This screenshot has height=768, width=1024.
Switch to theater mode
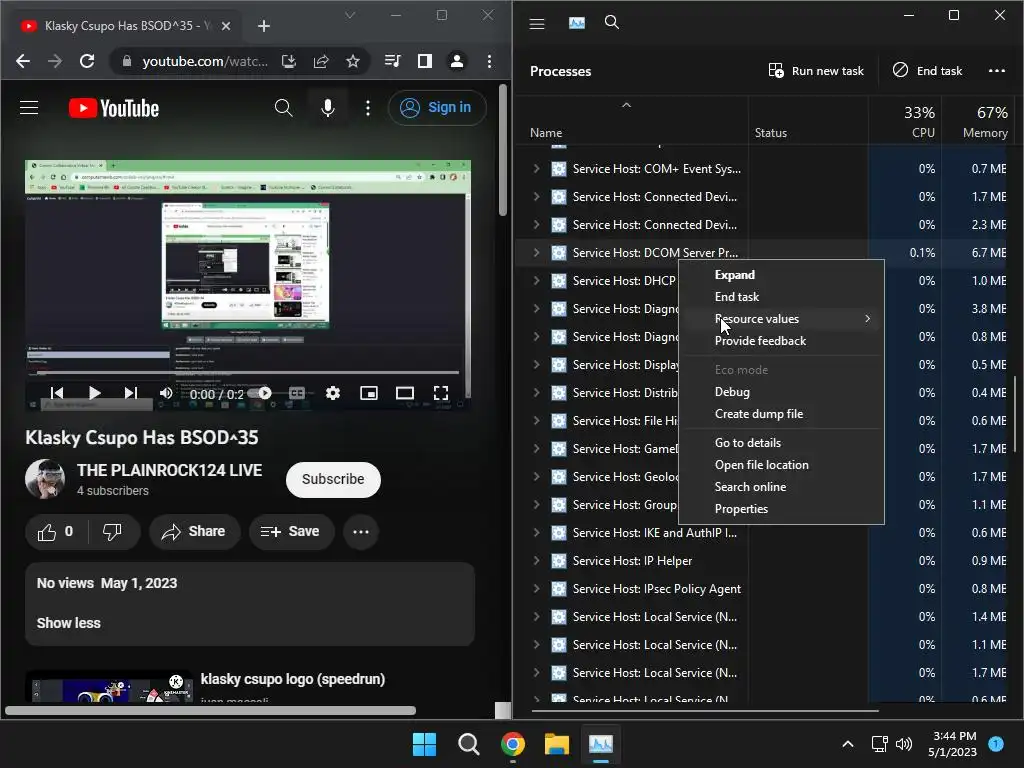[405, 392]
